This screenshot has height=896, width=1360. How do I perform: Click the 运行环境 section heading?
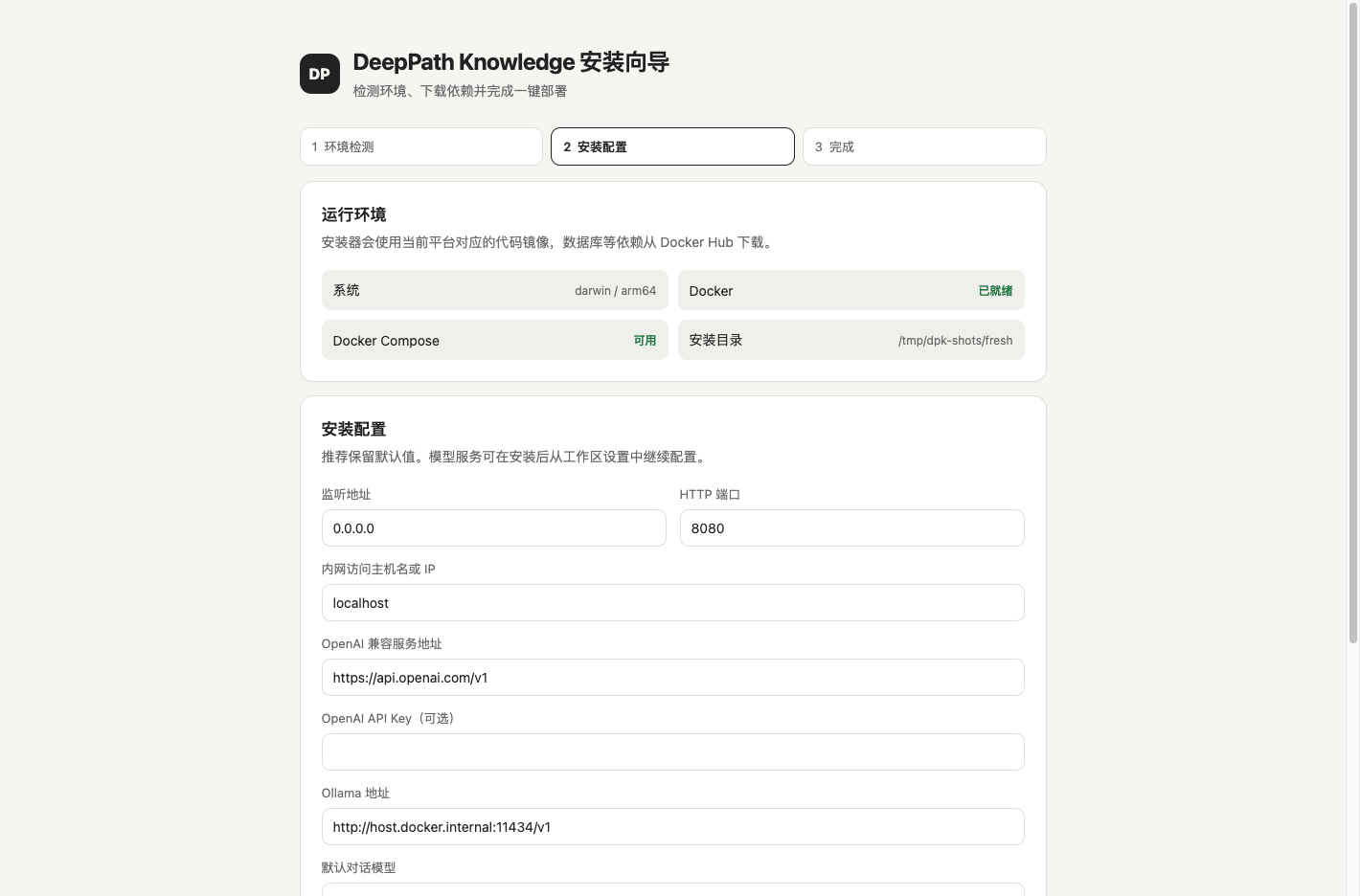tap(354, 214)
